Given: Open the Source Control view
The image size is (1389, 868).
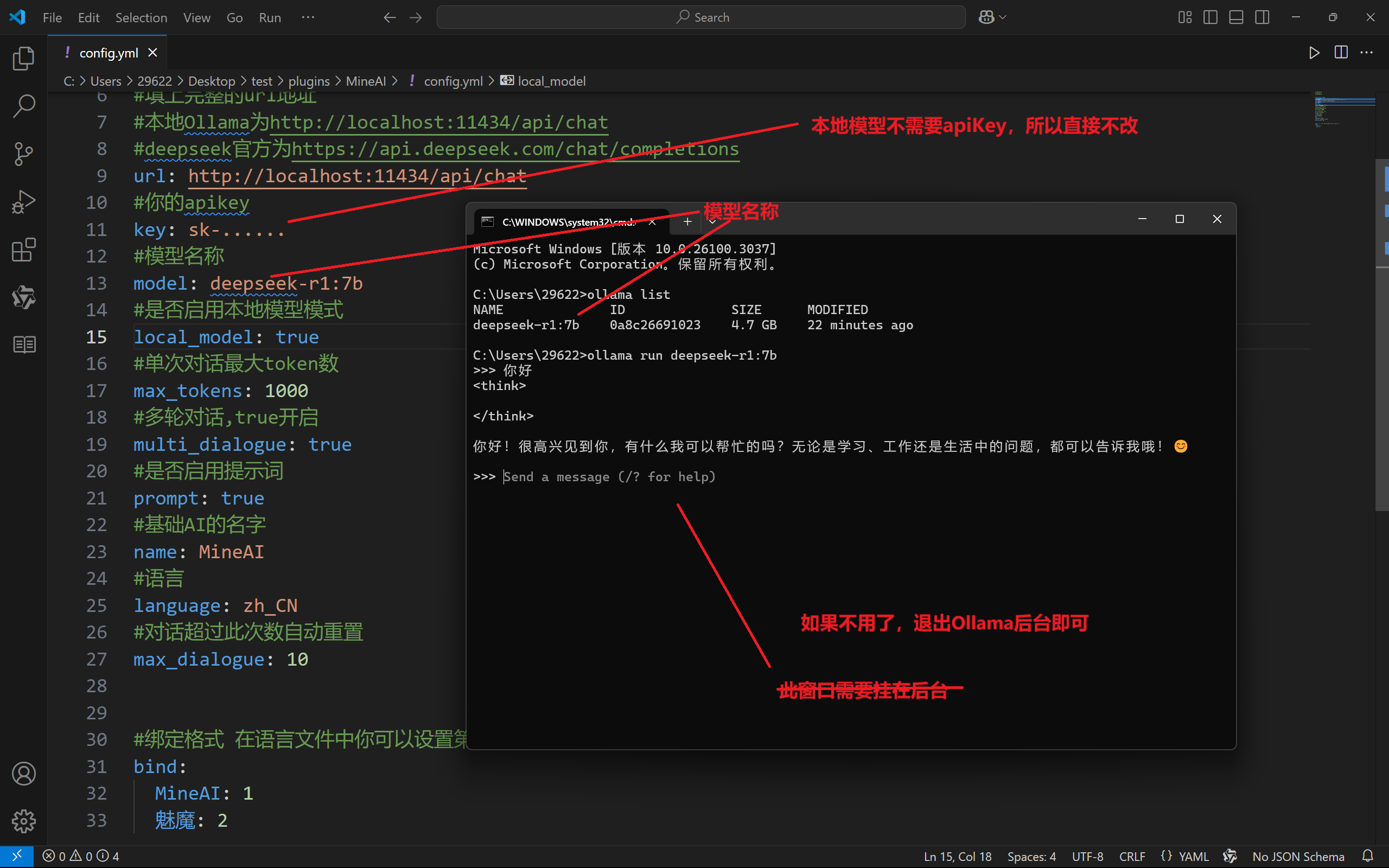Looking at the screenshot, I should pyautogui.click(x=23, y=154).
